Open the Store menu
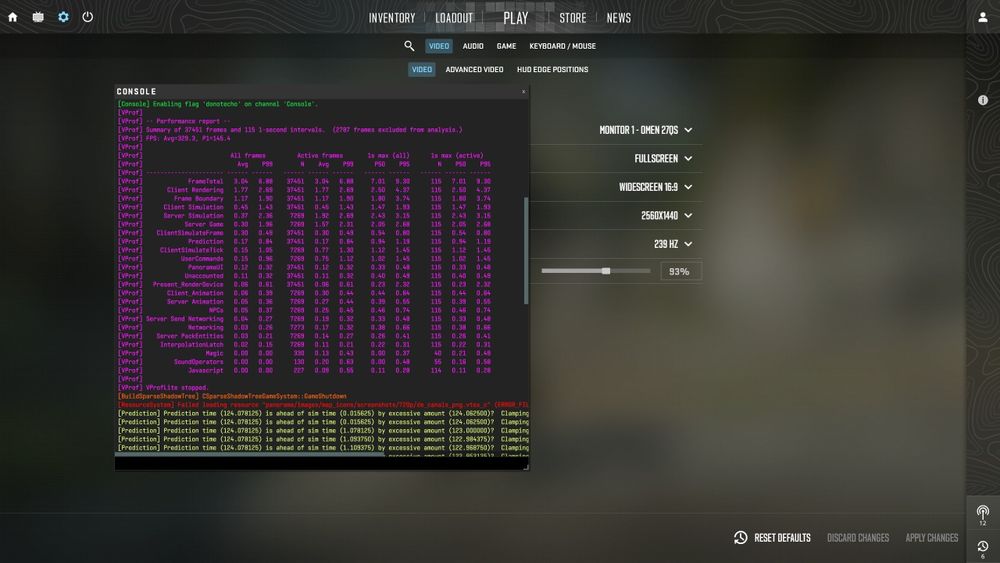Image resolution: width=1000 pixels, height=563 pixels. point(573,18)
